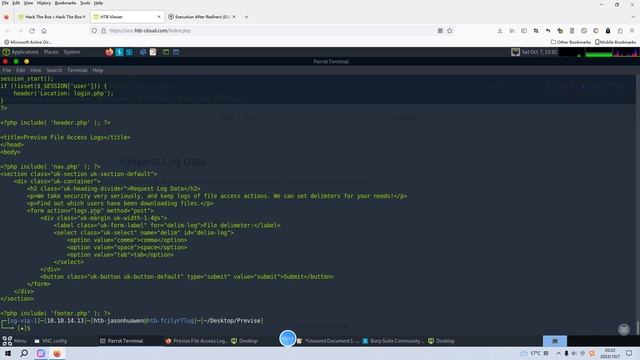Open the Firefox Bookmarks menu

coord(65,3)
